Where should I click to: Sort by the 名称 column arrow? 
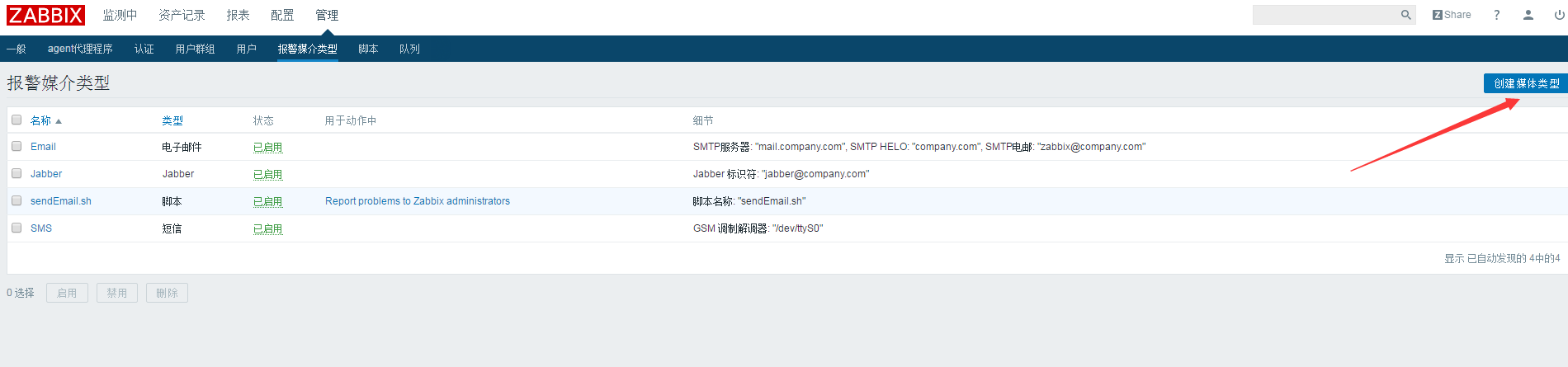(x=59, y=121)
